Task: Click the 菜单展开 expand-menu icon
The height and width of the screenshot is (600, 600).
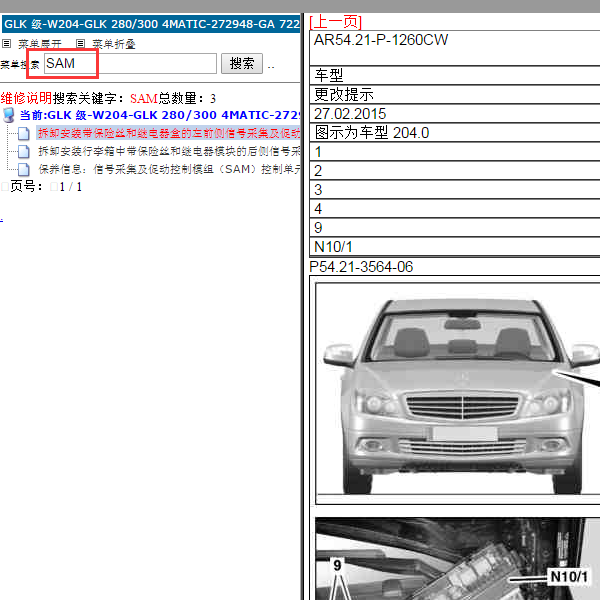Action: 7,44
